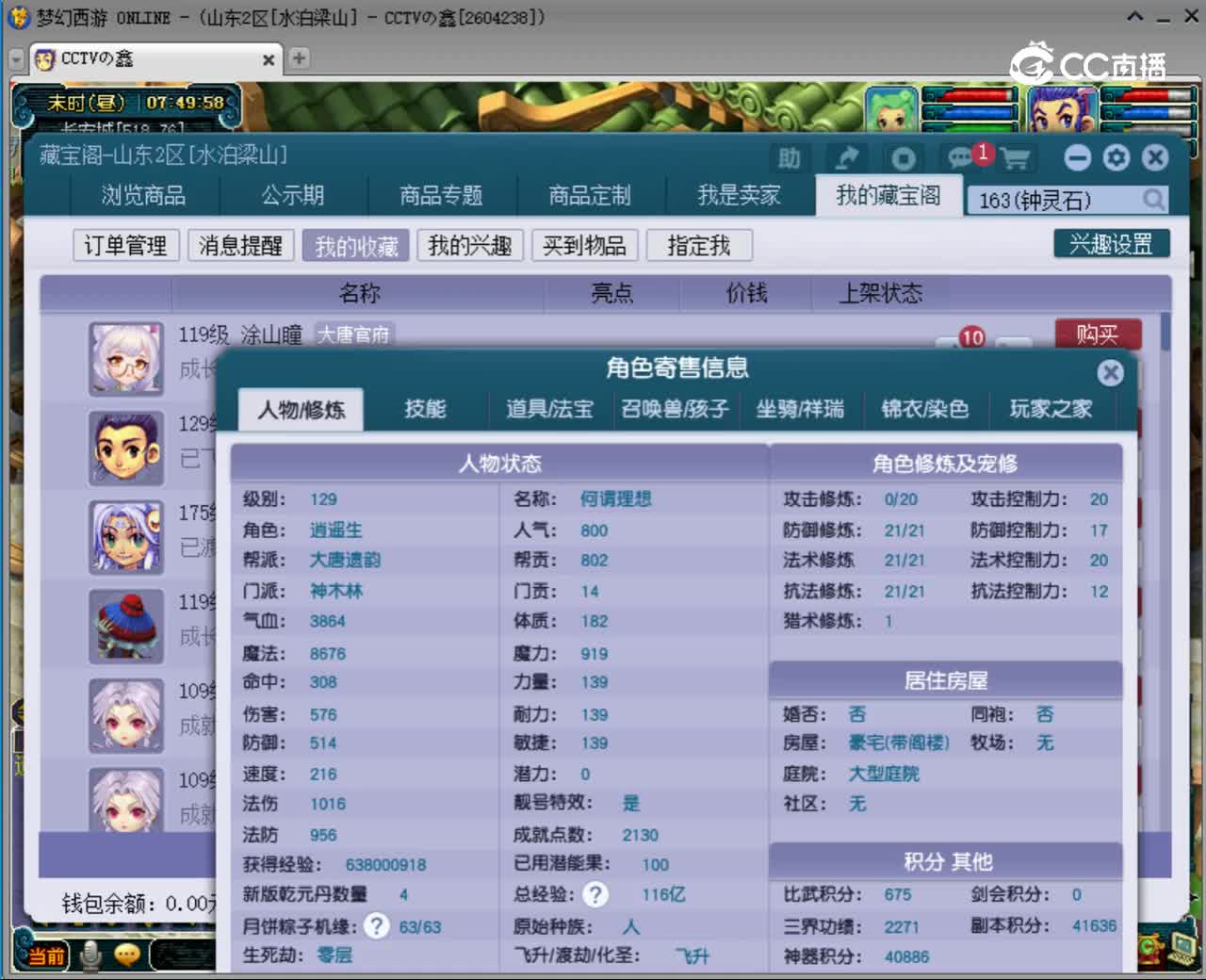1206x980 pixels.
Task: Click the help icon beside 总经验
Action: point(595,894)
